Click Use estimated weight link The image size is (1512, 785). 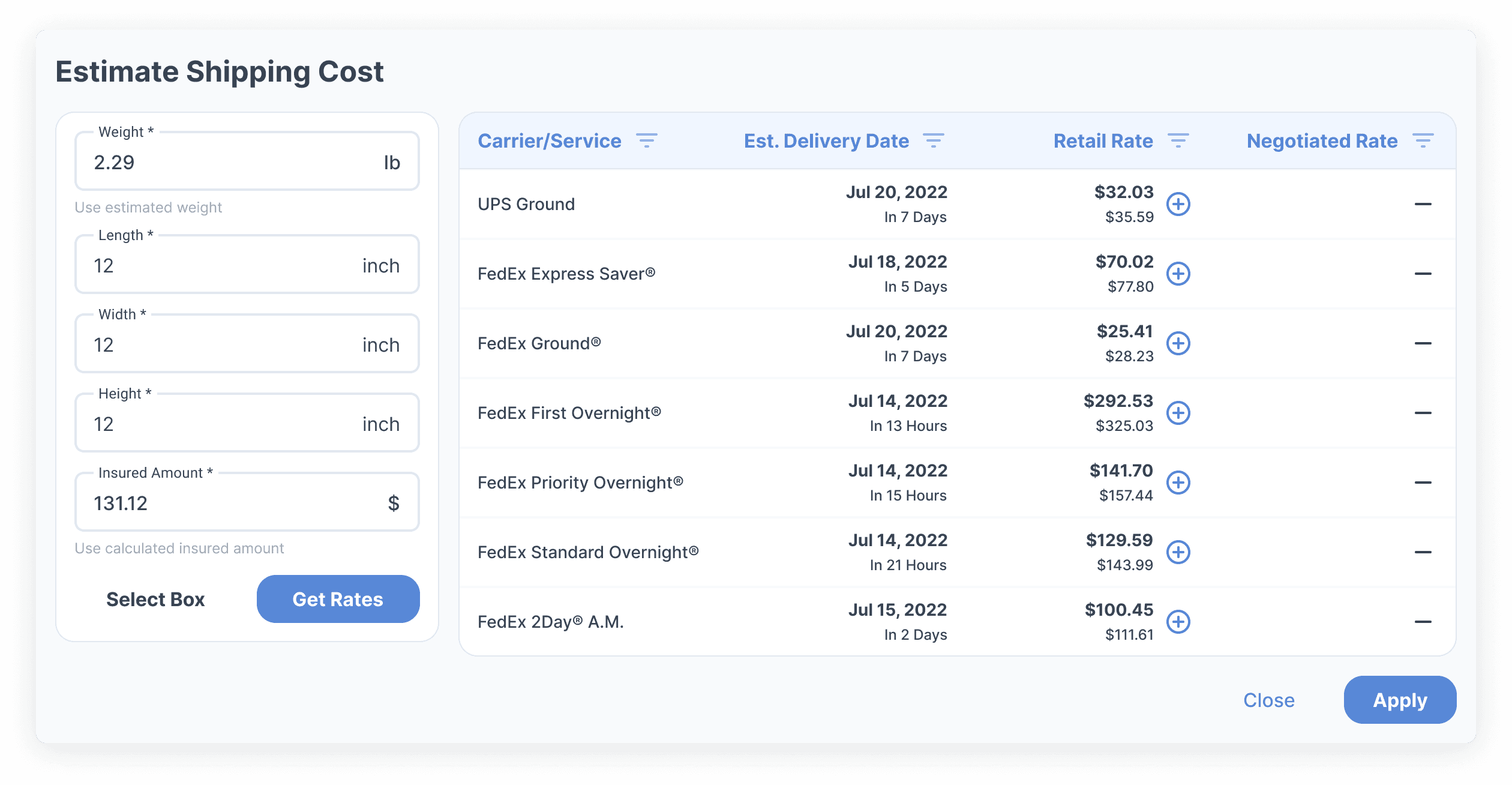pyautogui.click(x=148, y=208)
